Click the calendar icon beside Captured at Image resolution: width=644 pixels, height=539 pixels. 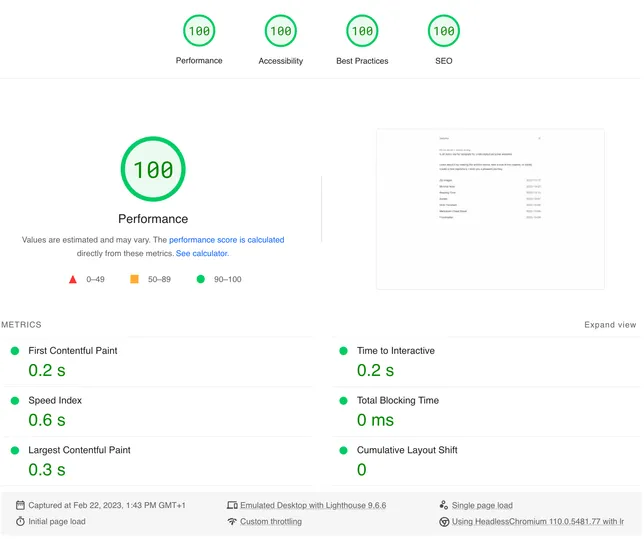pyautogui.click(x=21, y=505)
